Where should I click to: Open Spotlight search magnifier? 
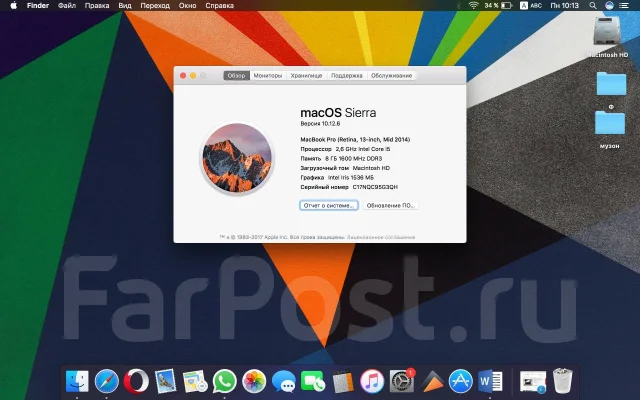click(x=593, y=5)
